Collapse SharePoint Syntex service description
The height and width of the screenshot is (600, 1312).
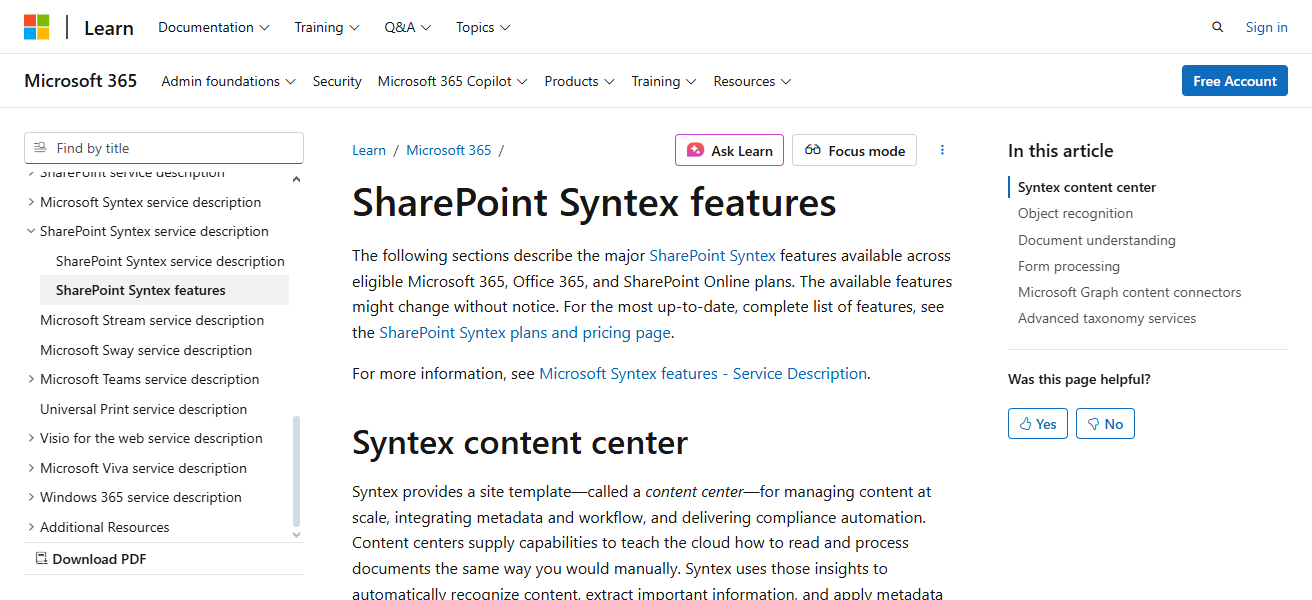(x=31, y=231)
